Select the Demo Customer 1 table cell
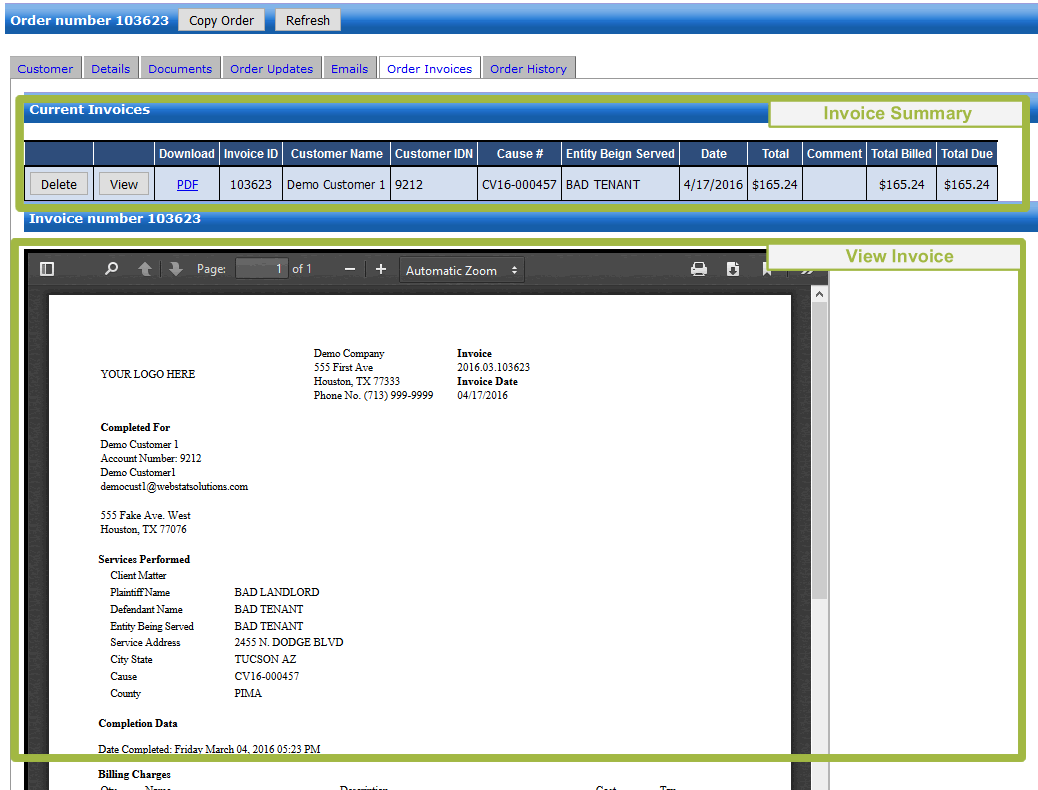The image size is (1038, 790). click(336, 184)
